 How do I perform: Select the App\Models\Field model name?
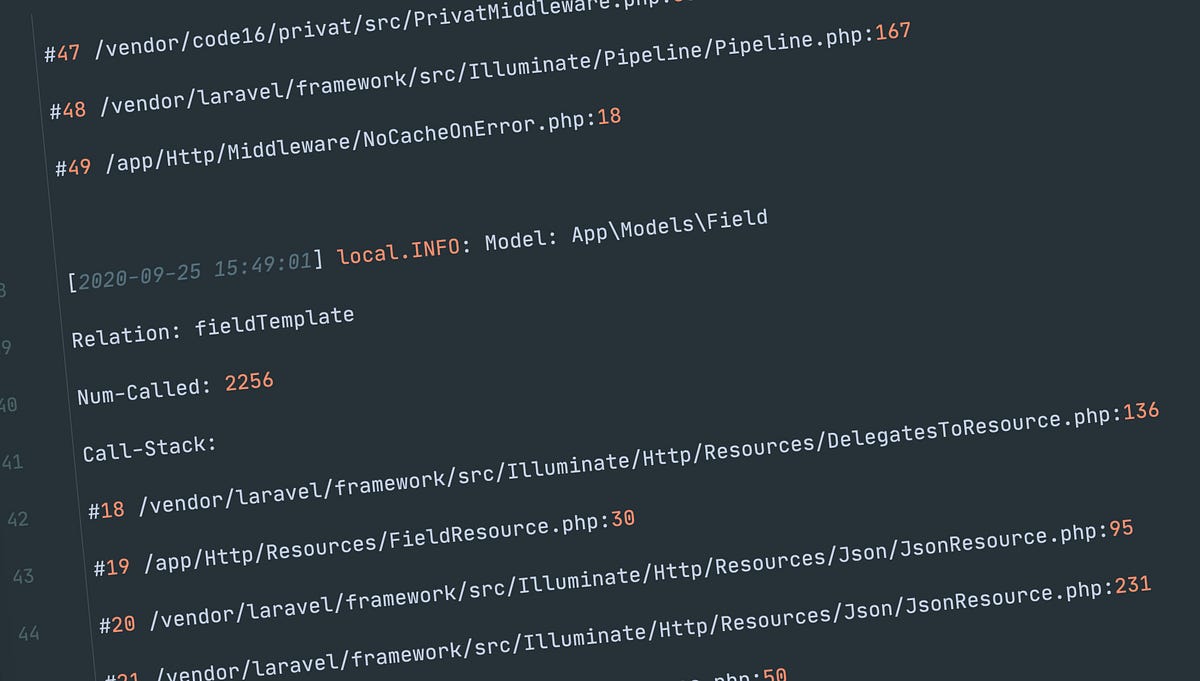[x=670, y=220]
